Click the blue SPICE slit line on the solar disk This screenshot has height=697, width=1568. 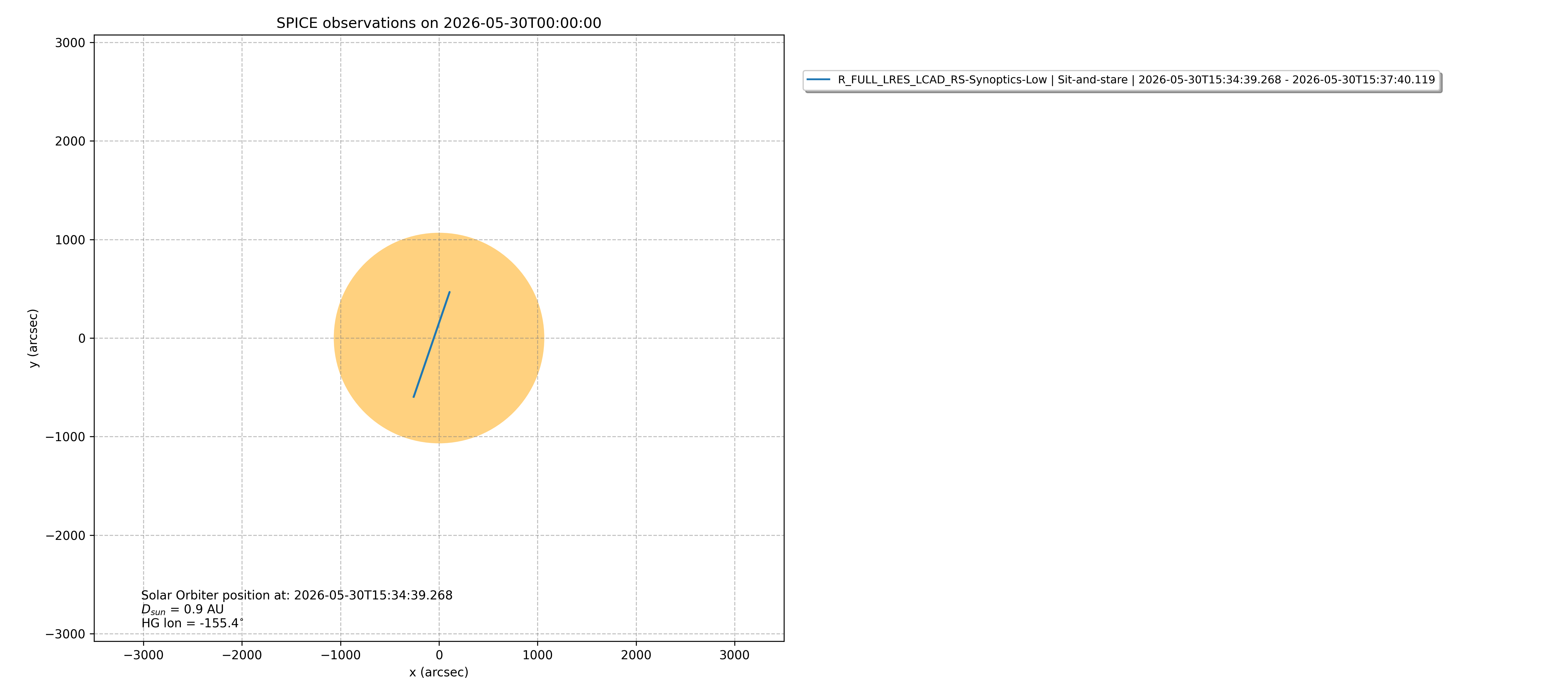(x=431, y=344)
